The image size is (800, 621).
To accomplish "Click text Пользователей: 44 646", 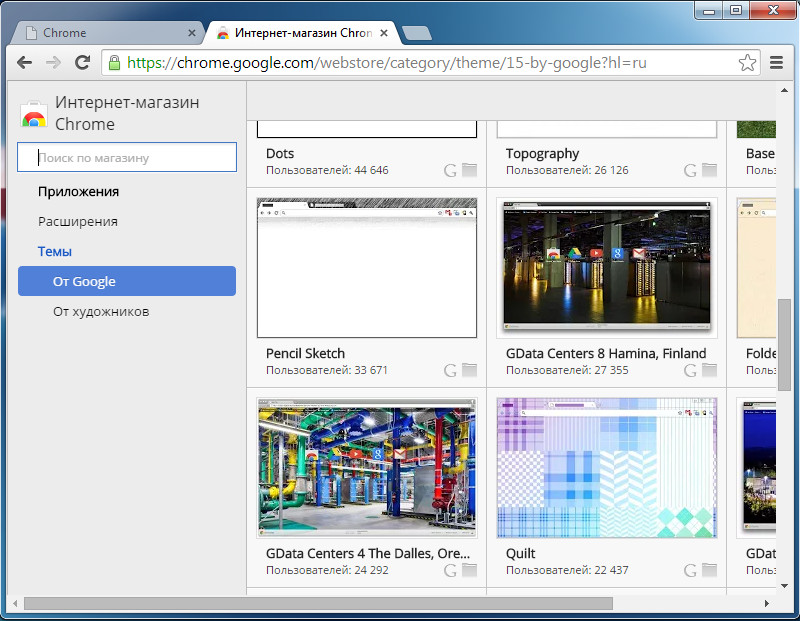I will coord(327,170).
